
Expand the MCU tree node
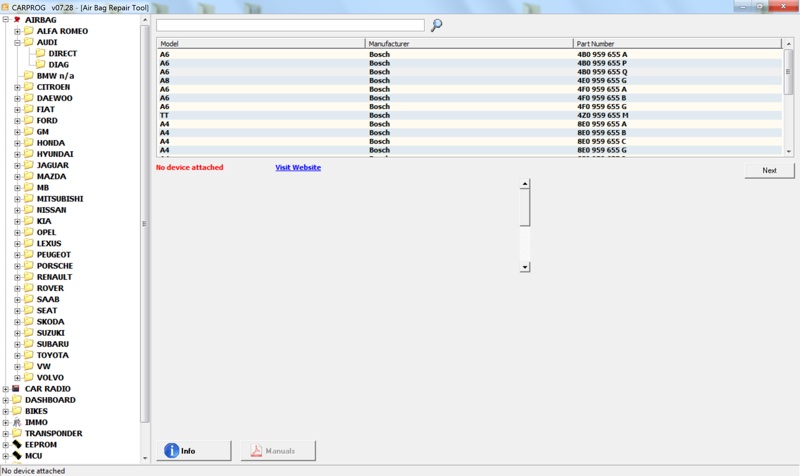pyautogui.click(x=6, y=456)
